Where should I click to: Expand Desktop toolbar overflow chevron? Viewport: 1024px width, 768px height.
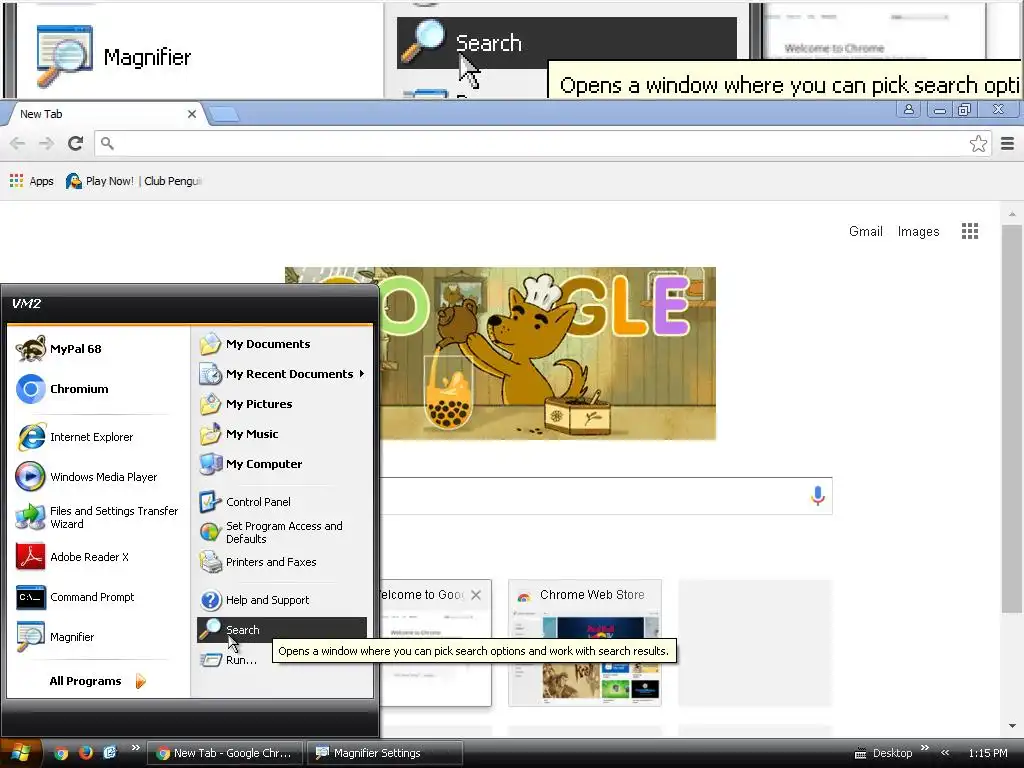tap(925, 748)
